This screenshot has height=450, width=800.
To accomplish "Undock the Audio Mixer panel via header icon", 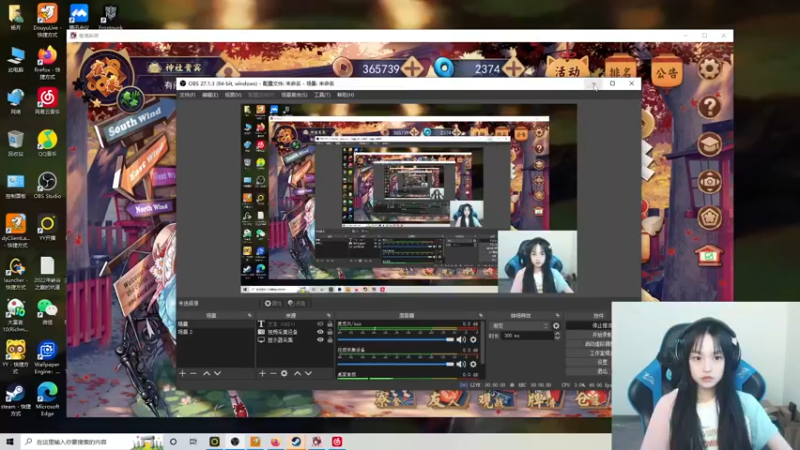I will [481, 315].
